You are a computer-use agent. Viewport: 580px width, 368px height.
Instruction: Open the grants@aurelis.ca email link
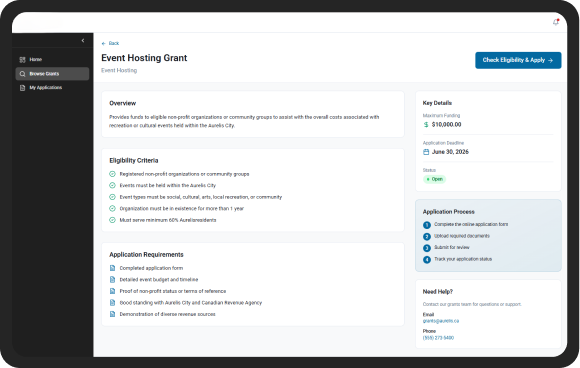[x=441, y=321]
